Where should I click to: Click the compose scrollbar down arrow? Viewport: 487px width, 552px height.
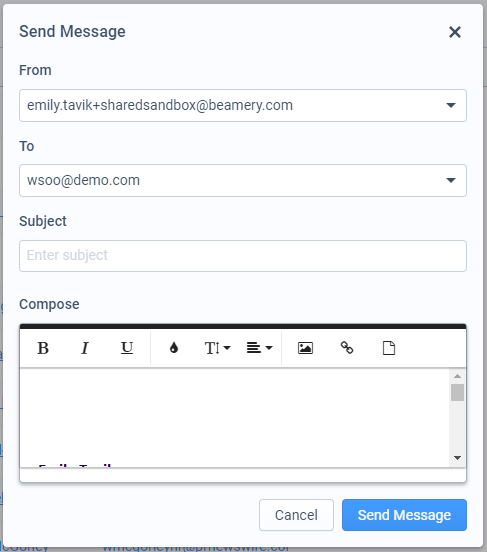[x=457, y=458]
